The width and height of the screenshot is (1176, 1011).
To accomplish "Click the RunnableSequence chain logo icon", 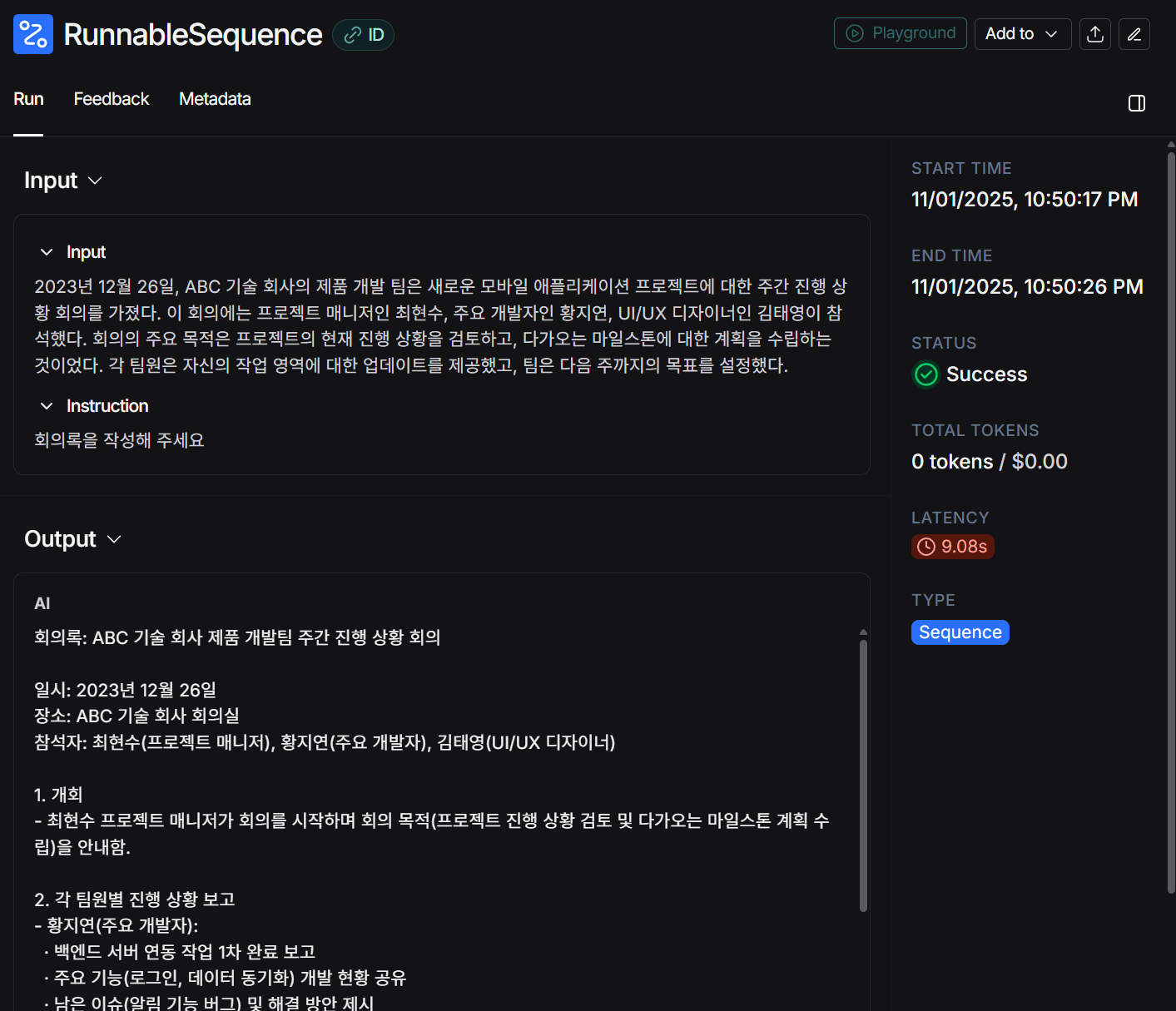I will click(x=33, y=34).
